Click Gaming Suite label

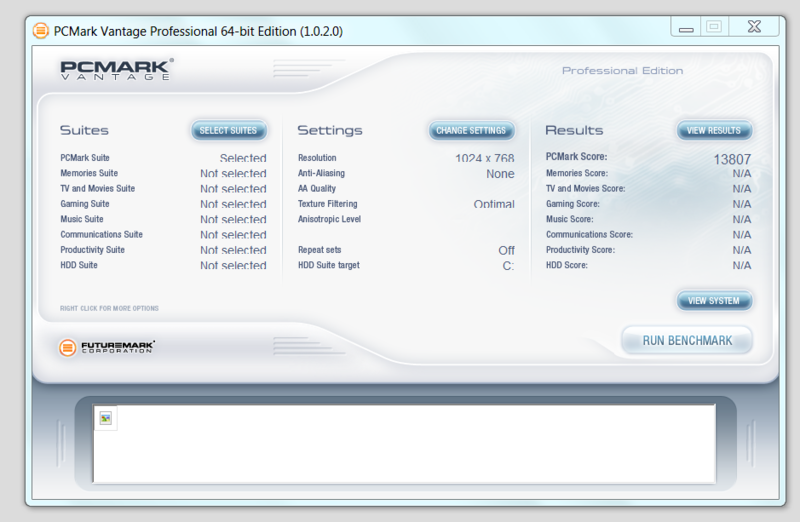pyautogui.click(x=85, y=204)
